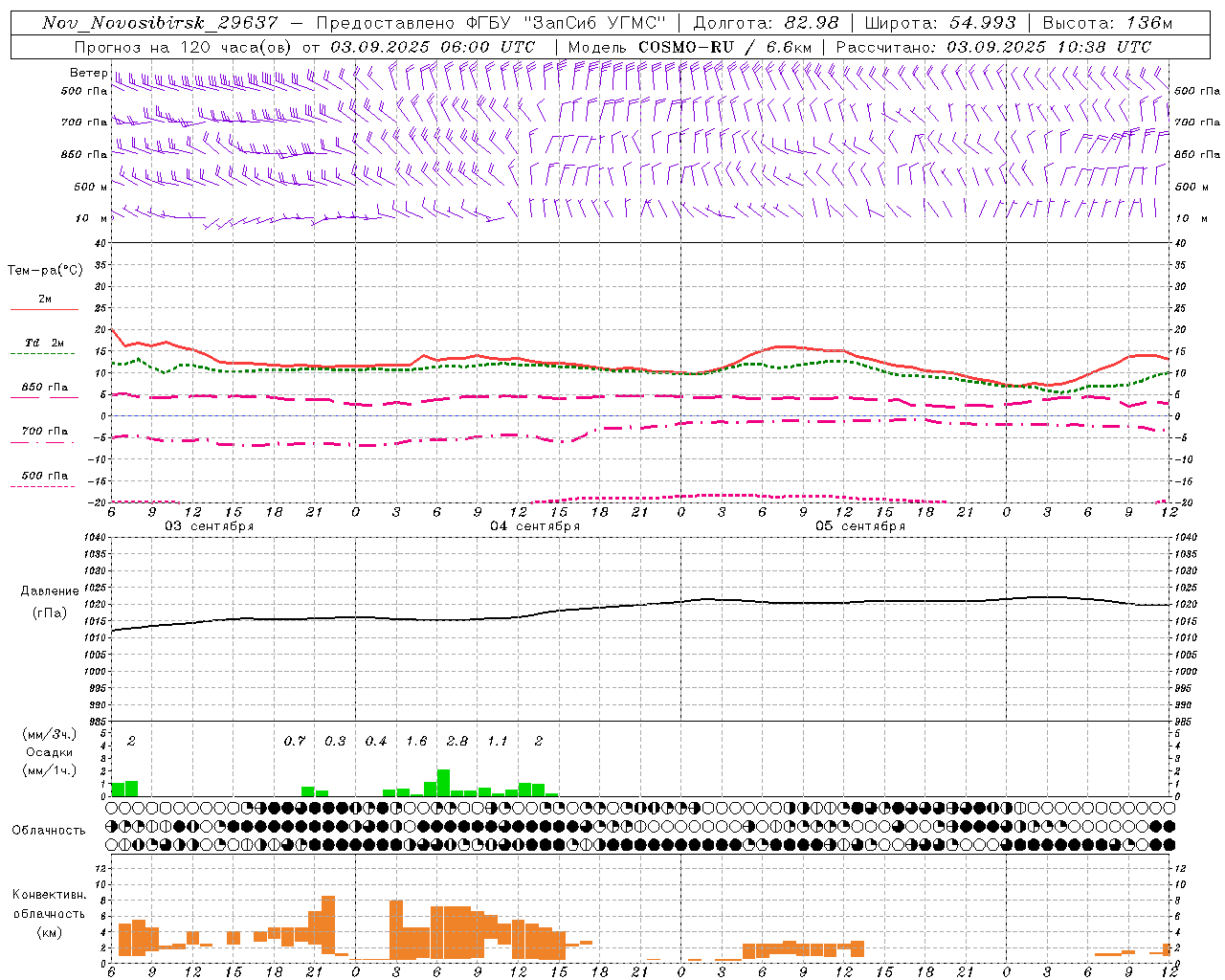
Task: Click the 1.1 three-hour precipitation value
Action: 498,742
